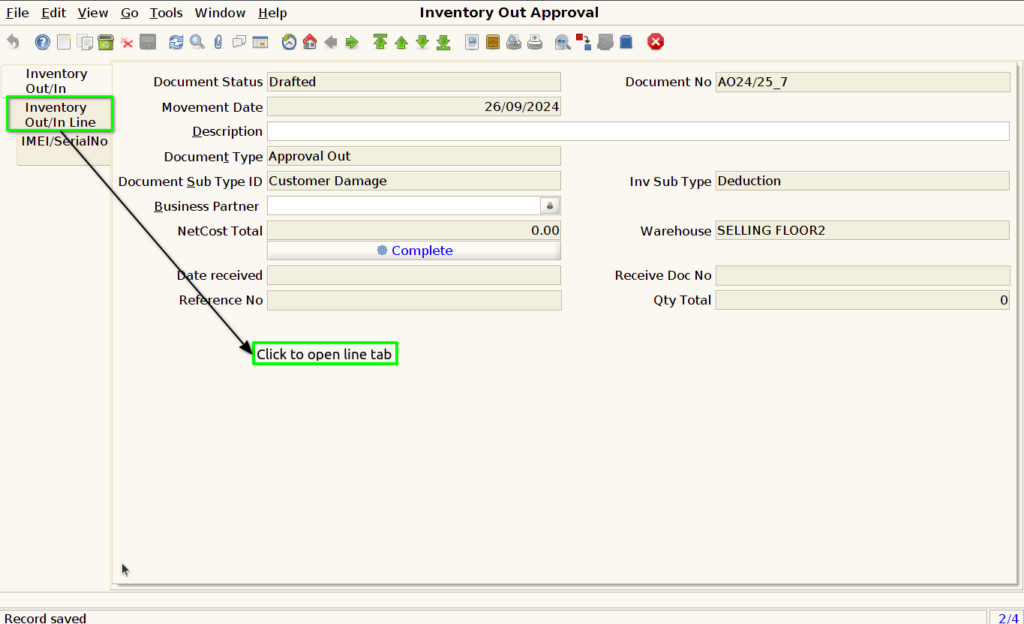Open the File menu
Screen dimensions: 1024x624
(x=18, y=12)
